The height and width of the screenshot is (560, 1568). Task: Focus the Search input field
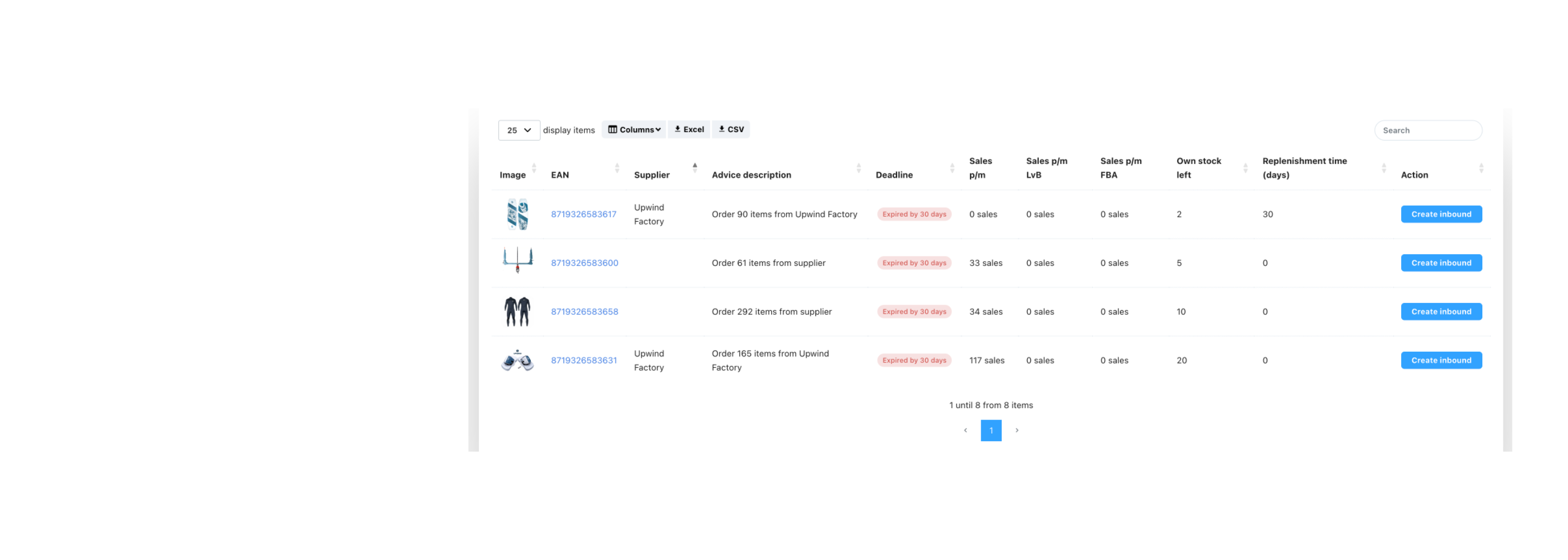coord(1427,130)
